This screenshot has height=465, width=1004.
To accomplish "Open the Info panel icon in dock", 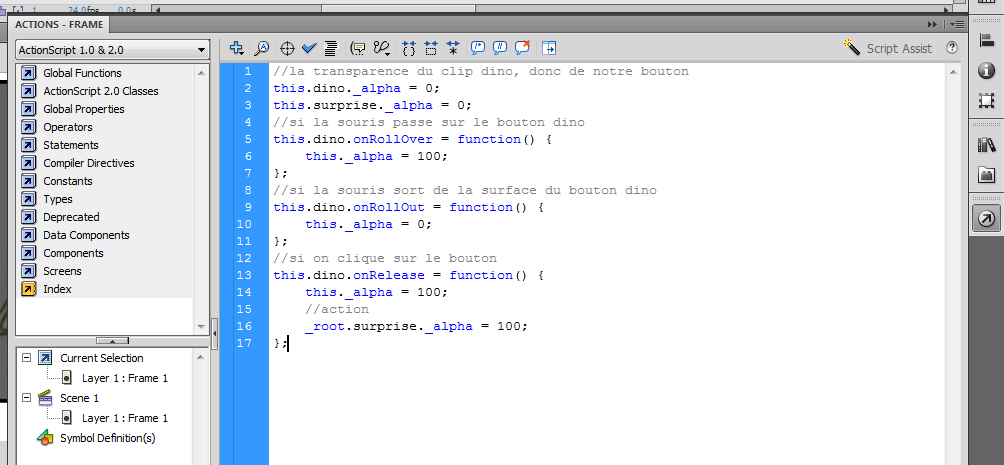I will click(x=987, y=70).
